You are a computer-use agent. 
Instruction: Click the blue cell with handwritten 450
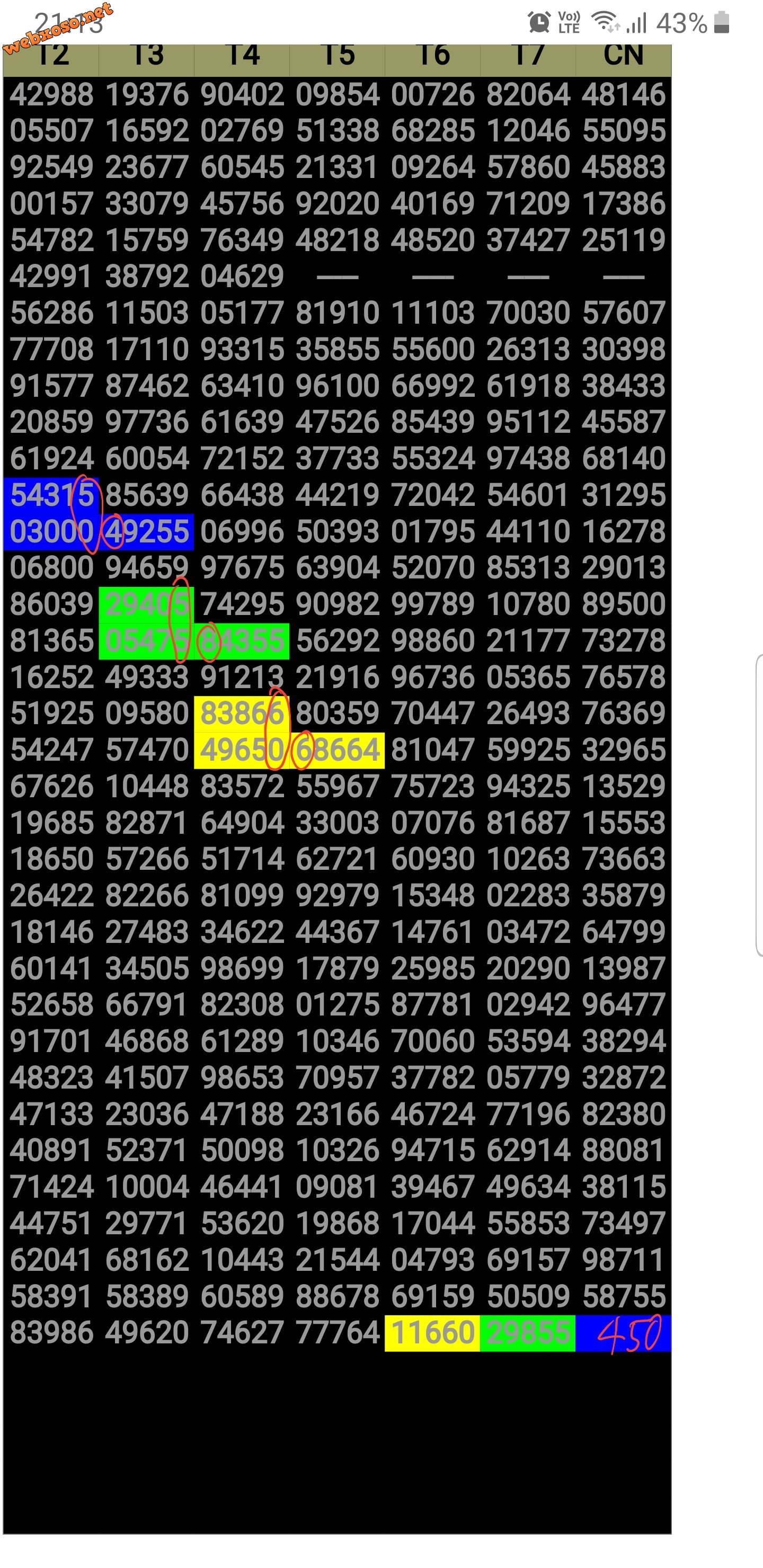pyautogui.click(x=624, y=1333)
